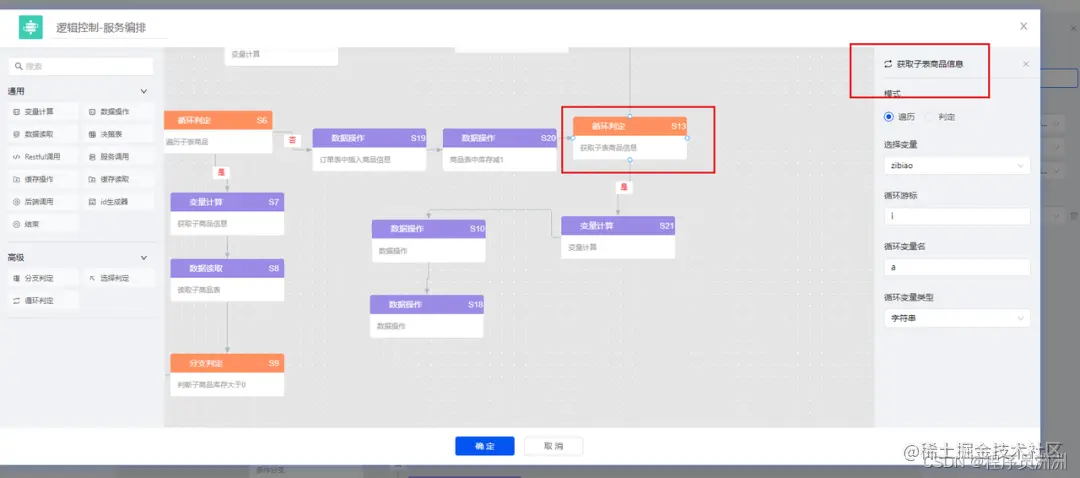This screenshot has width=1080, height=478.
Task: Click the 是 branch label below S13
Action: pos(624,187)
